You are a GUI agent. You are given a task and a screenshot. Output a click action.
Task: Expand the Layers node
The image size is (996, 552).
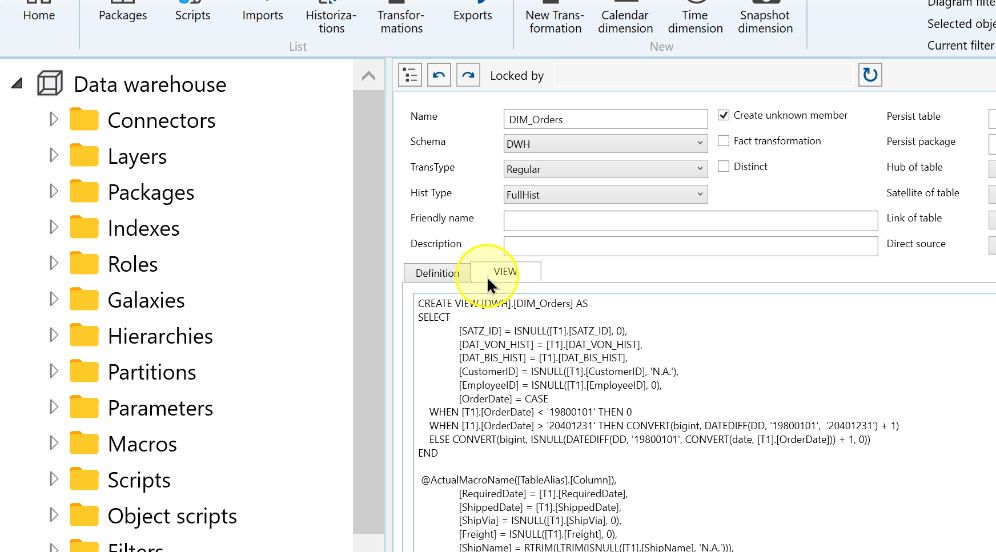click(x=53, y=156)
